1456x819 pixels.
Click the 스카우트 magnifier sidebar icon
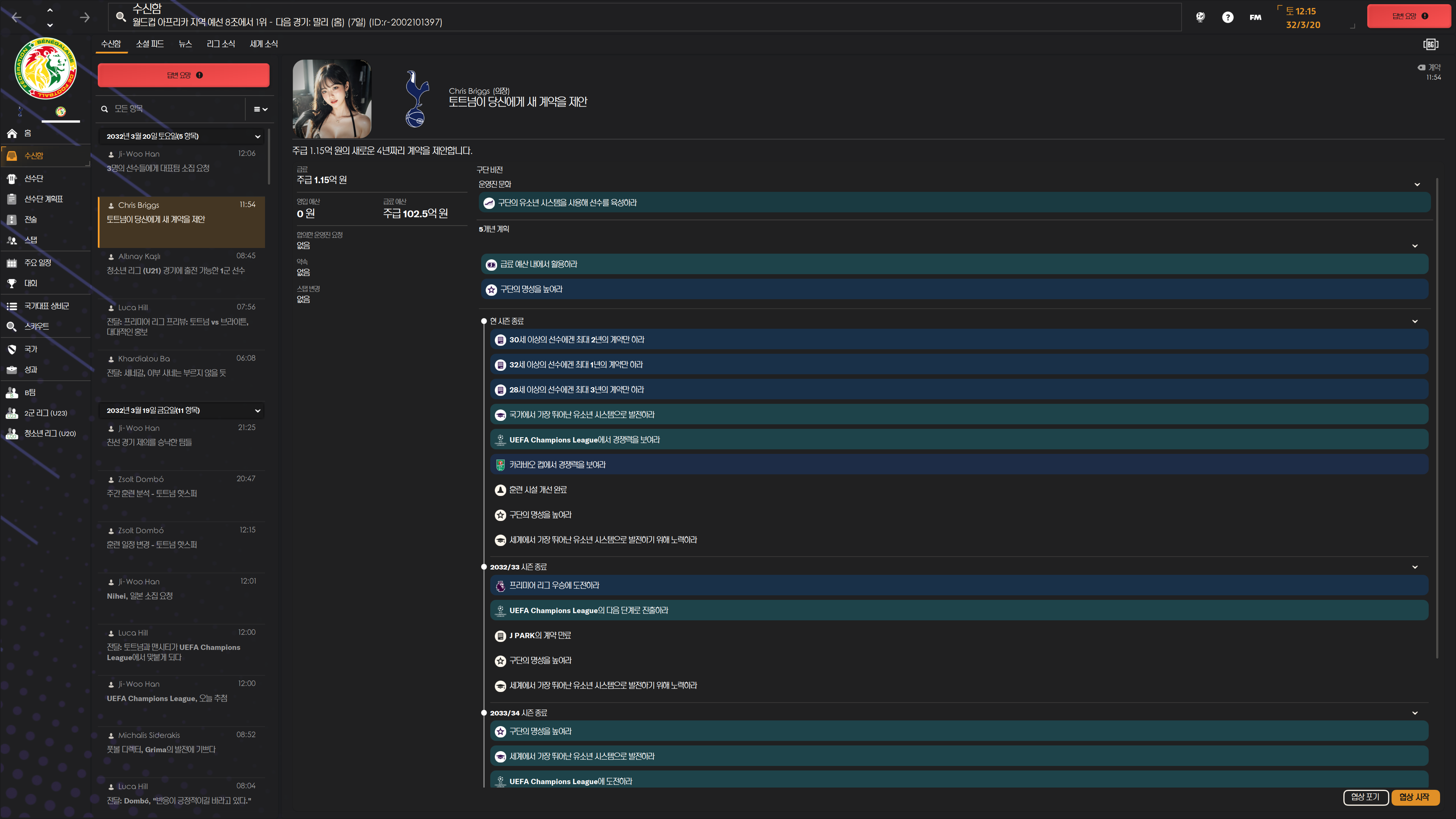[x=12, y=326]
